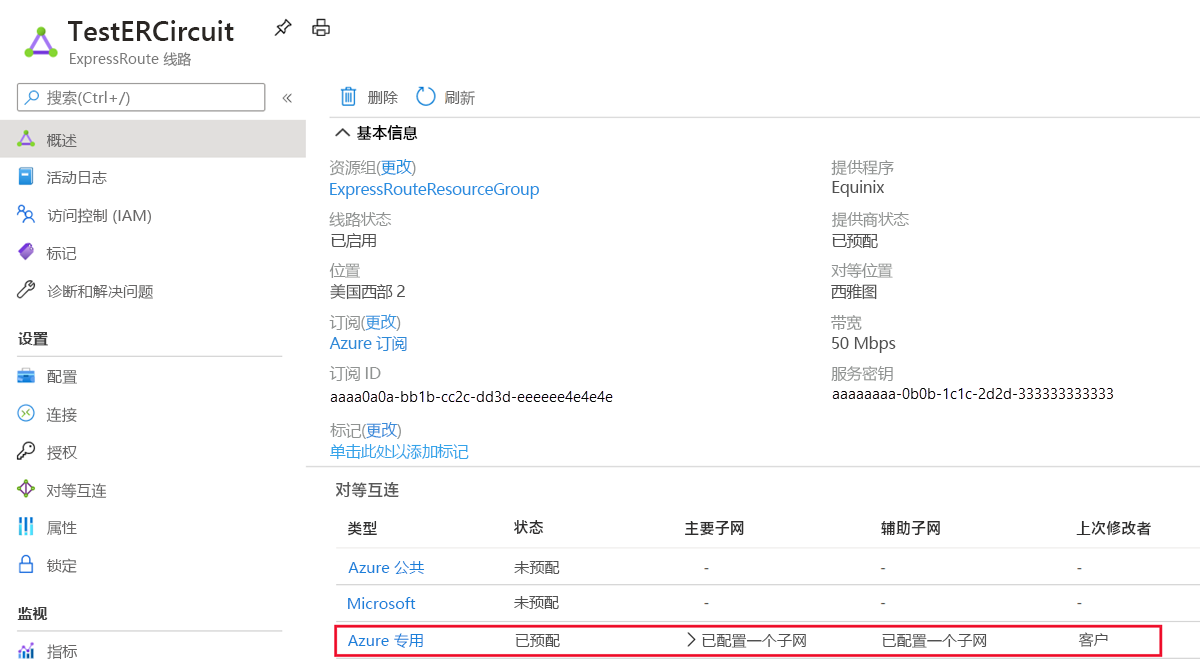The height and width of the screenshot is (672, 1200).
Task: Click the 属性 bars icon
Action: click(27, 527)
